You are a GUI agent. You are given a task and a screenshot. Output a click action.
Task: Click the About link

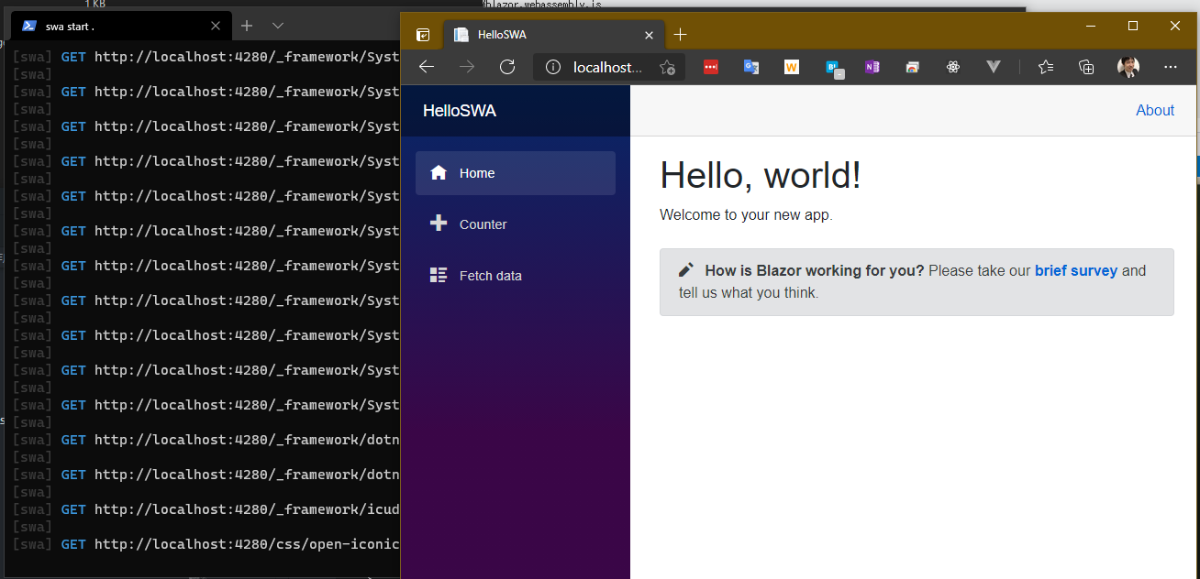pyautogui.click(x=1155, y=111)
